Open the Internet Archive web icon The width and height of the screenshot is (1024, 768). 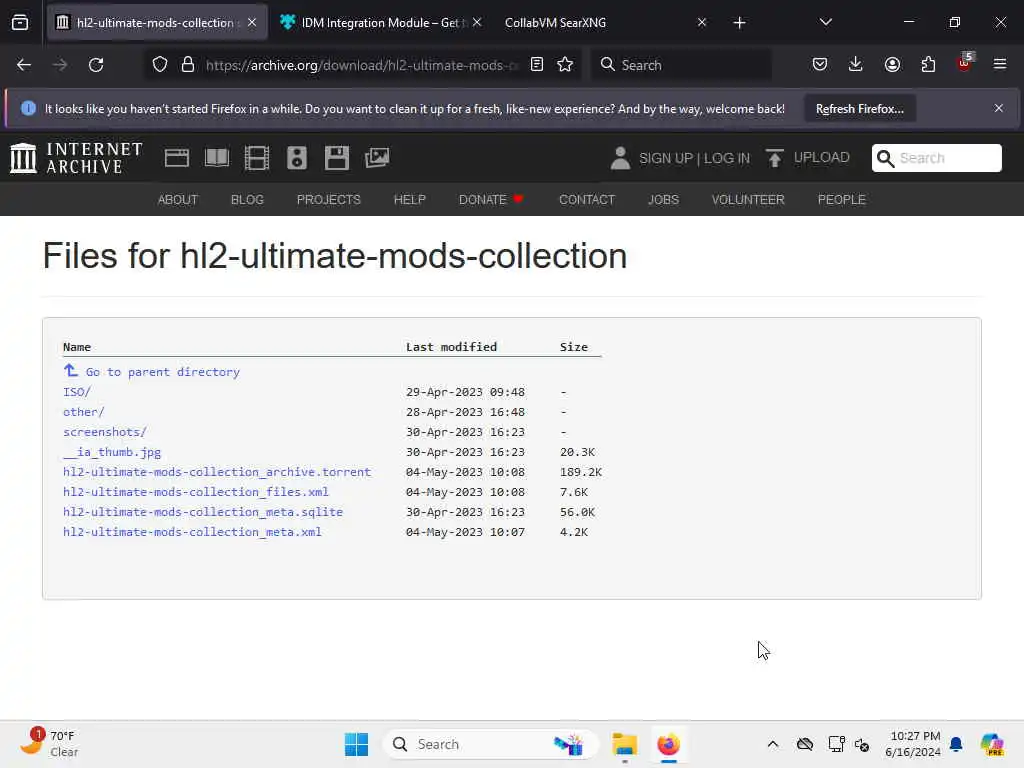click(x=177, y=158)
